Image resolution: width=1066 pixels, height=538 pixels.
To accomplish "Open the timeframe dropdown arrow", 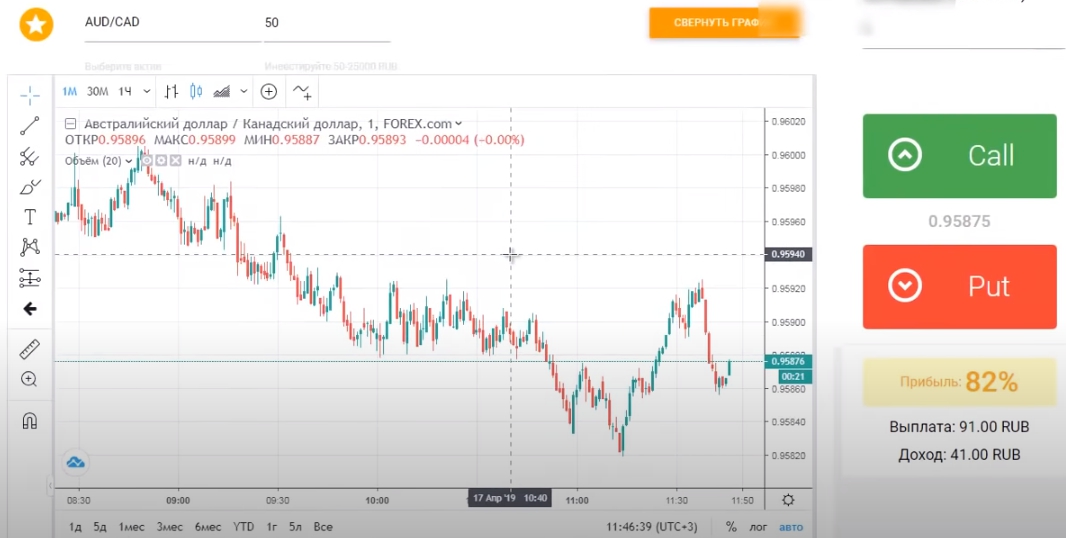I will pyautogui.click(x=146, y=91).
